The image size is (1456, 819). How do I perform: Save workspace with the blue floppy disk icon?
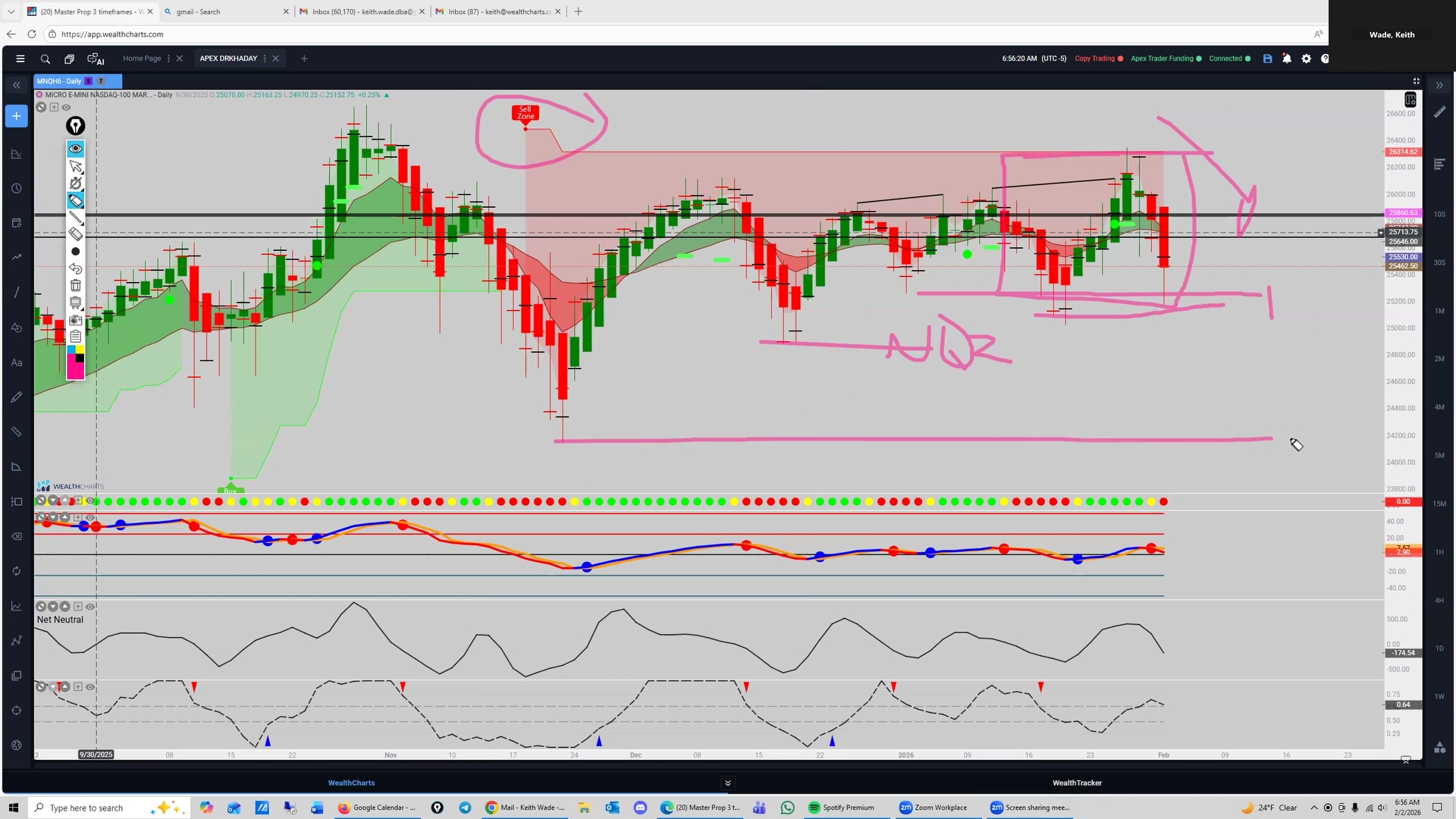pos(1267,58)
